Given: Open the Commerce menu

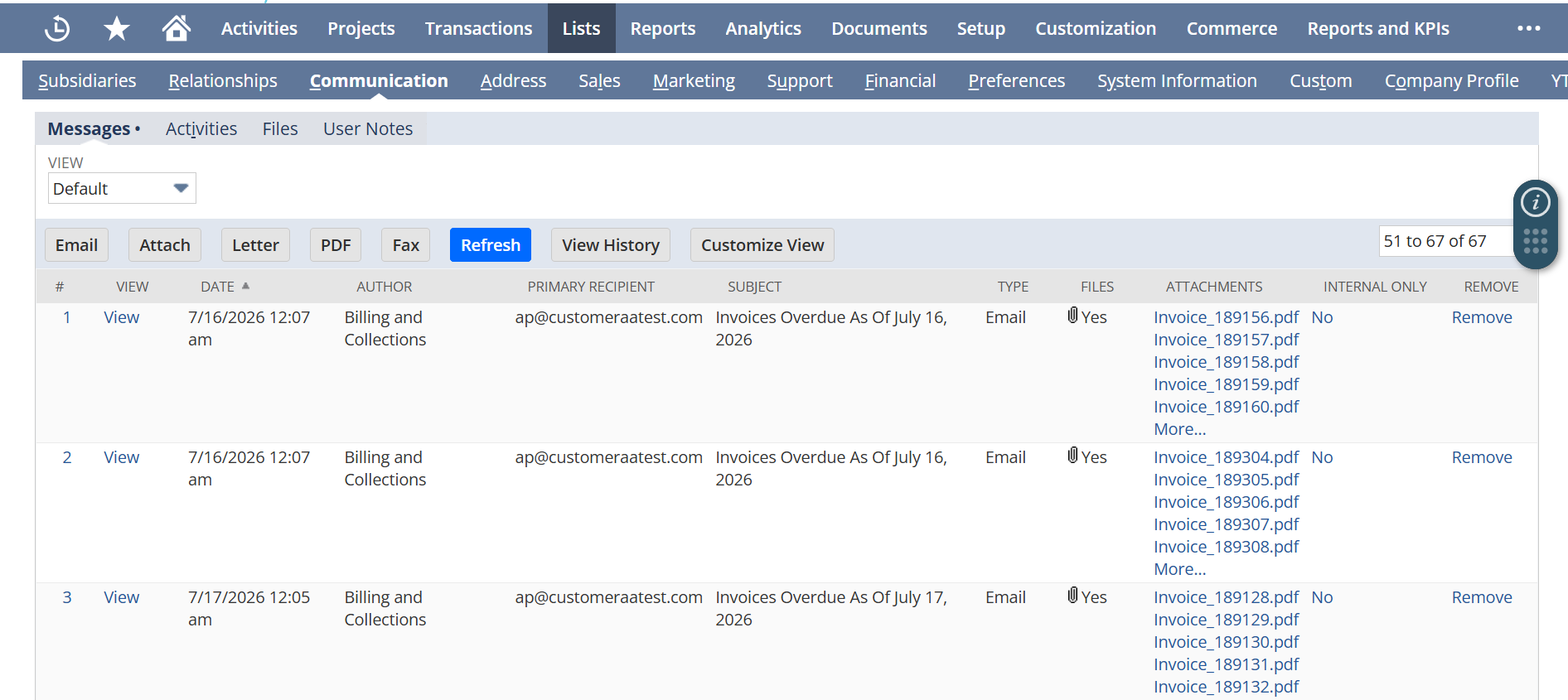Looking at the screenshot, I should coord(1232,28).
